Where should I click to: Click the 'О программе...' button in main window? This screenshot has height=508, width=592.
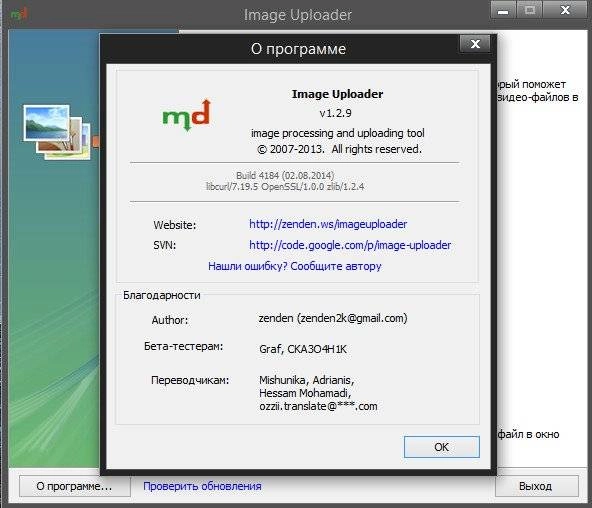tap(74, 486)
